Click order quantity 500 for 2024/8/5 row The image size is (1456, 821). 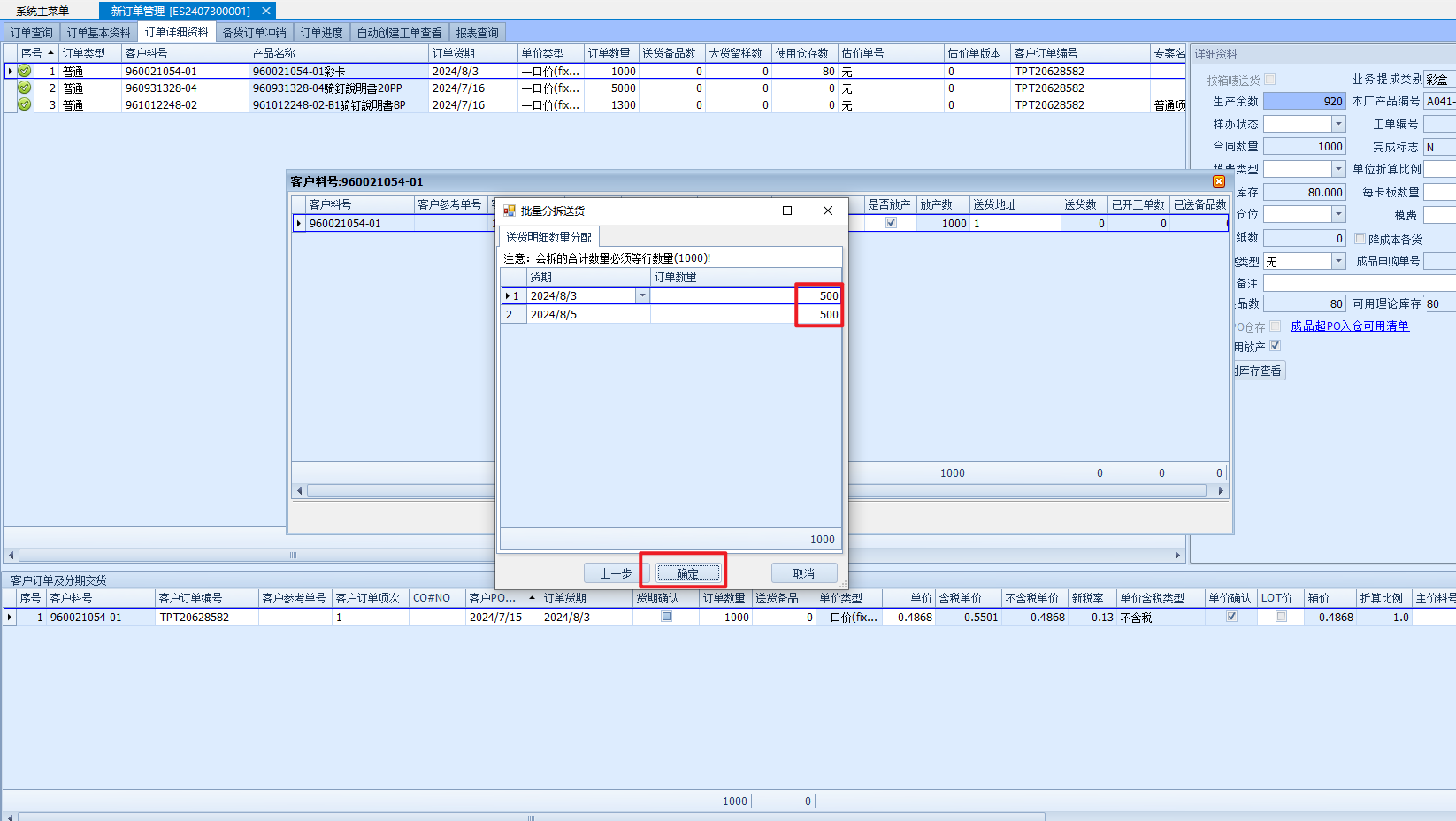pyautogui.click(x=746, y=314)
